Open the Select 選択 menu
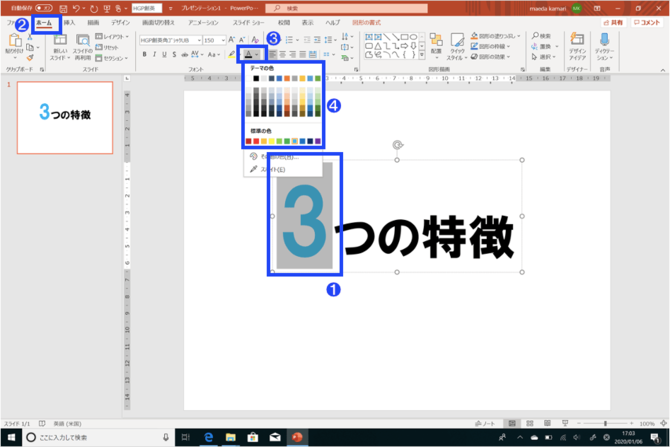 (x=544, y=56)
